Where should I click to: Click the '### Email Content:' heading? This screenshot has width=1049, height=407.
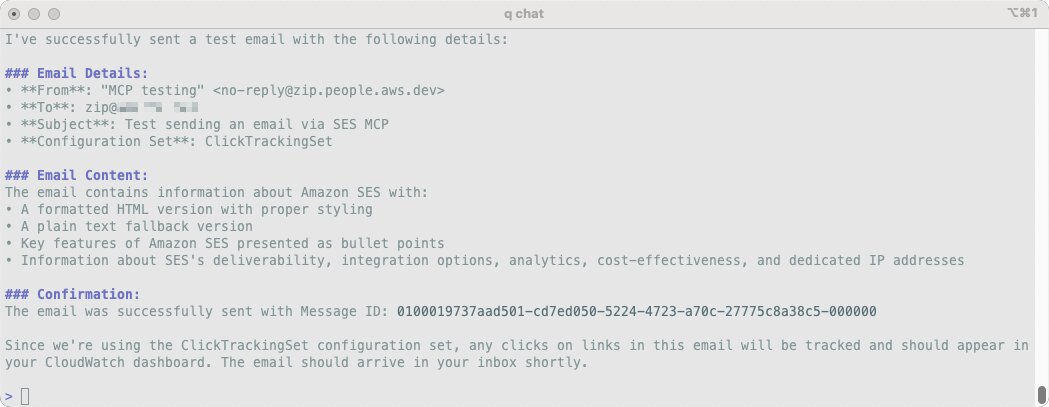tap(76, 176)
